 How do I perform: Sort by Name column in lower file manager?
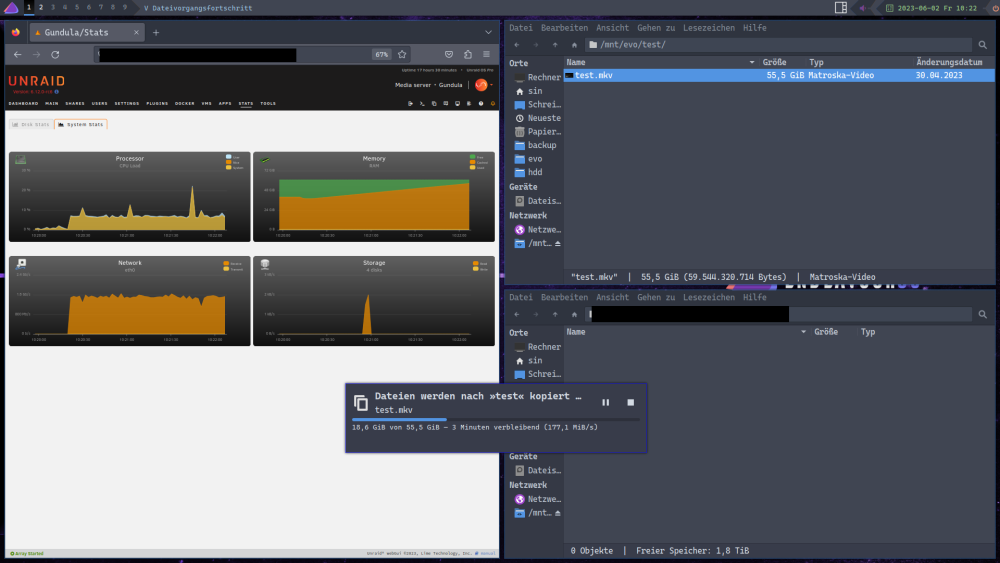tap(686, 332)
